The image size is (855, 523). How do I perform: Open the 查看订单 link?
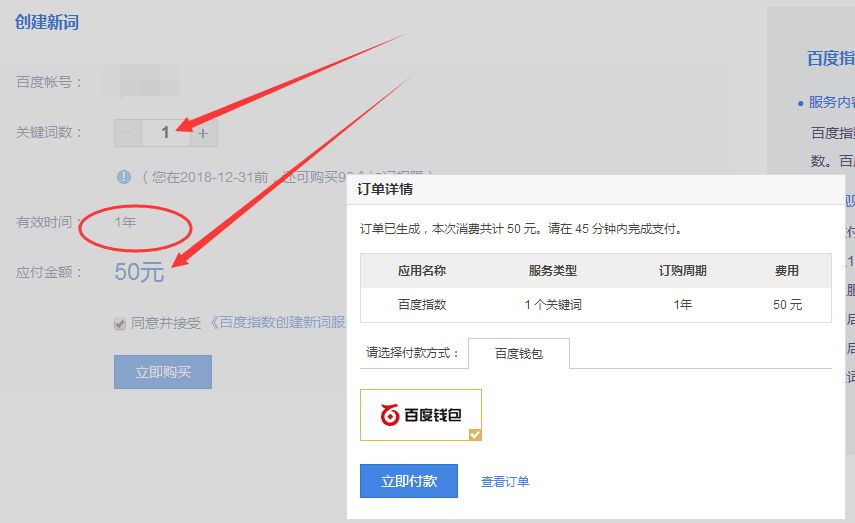tap(505, 482)
